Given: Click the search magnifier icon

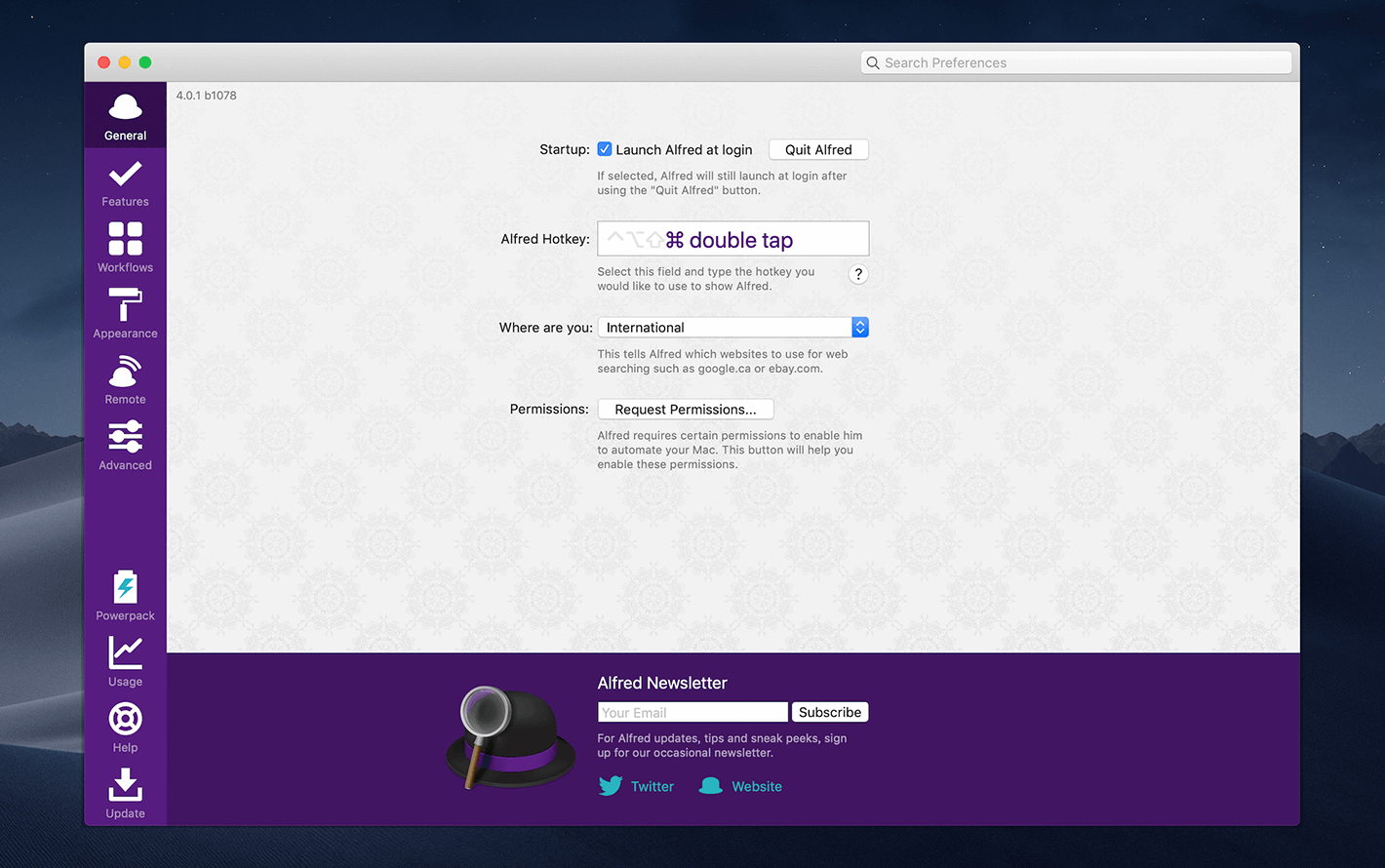Looking at the screenshot, I should (x=873, y=62).
